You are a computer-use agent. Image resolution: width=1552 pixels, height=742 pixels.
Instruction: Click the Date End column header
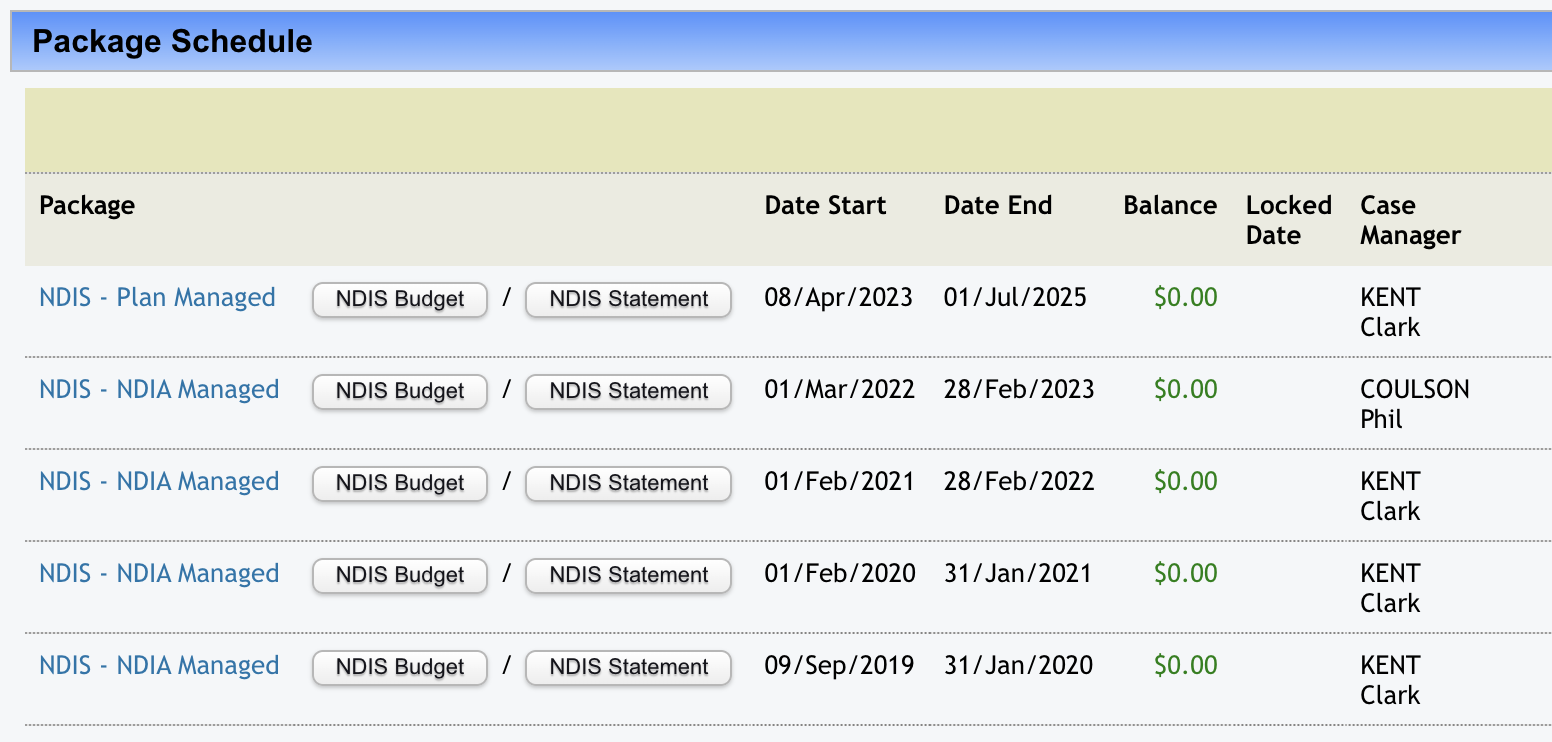(x=998, y=206)
